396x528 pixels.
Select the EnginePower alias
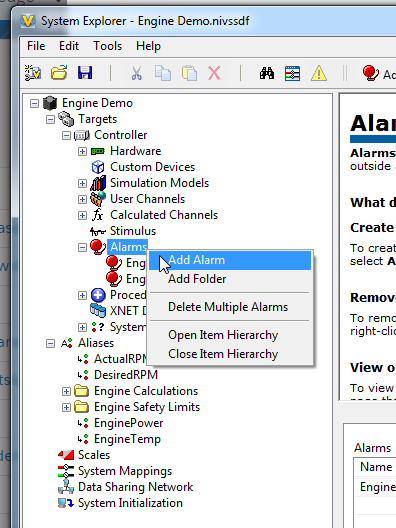pos(128,423)
